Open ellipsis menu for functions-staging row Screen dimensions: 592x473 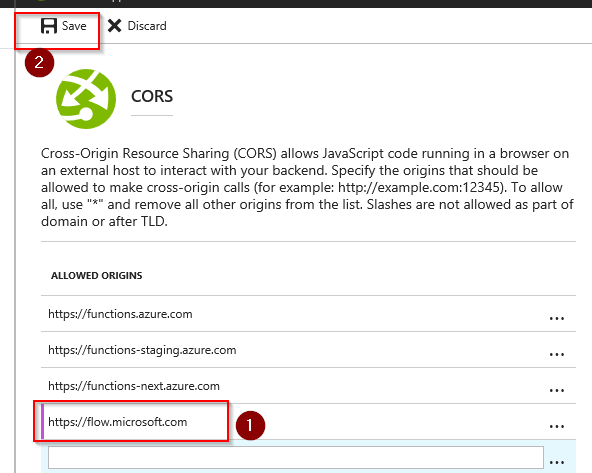[x=557, y=354]
